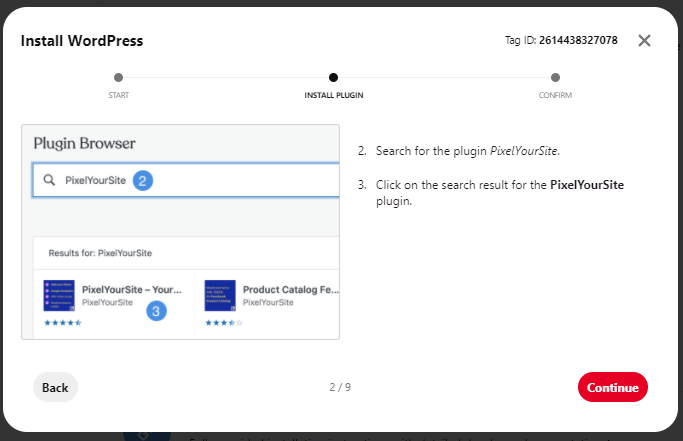This screenshot has height=441, width=683.
Task: Close the Install WordPress dialog
Action: pos(644,41)
